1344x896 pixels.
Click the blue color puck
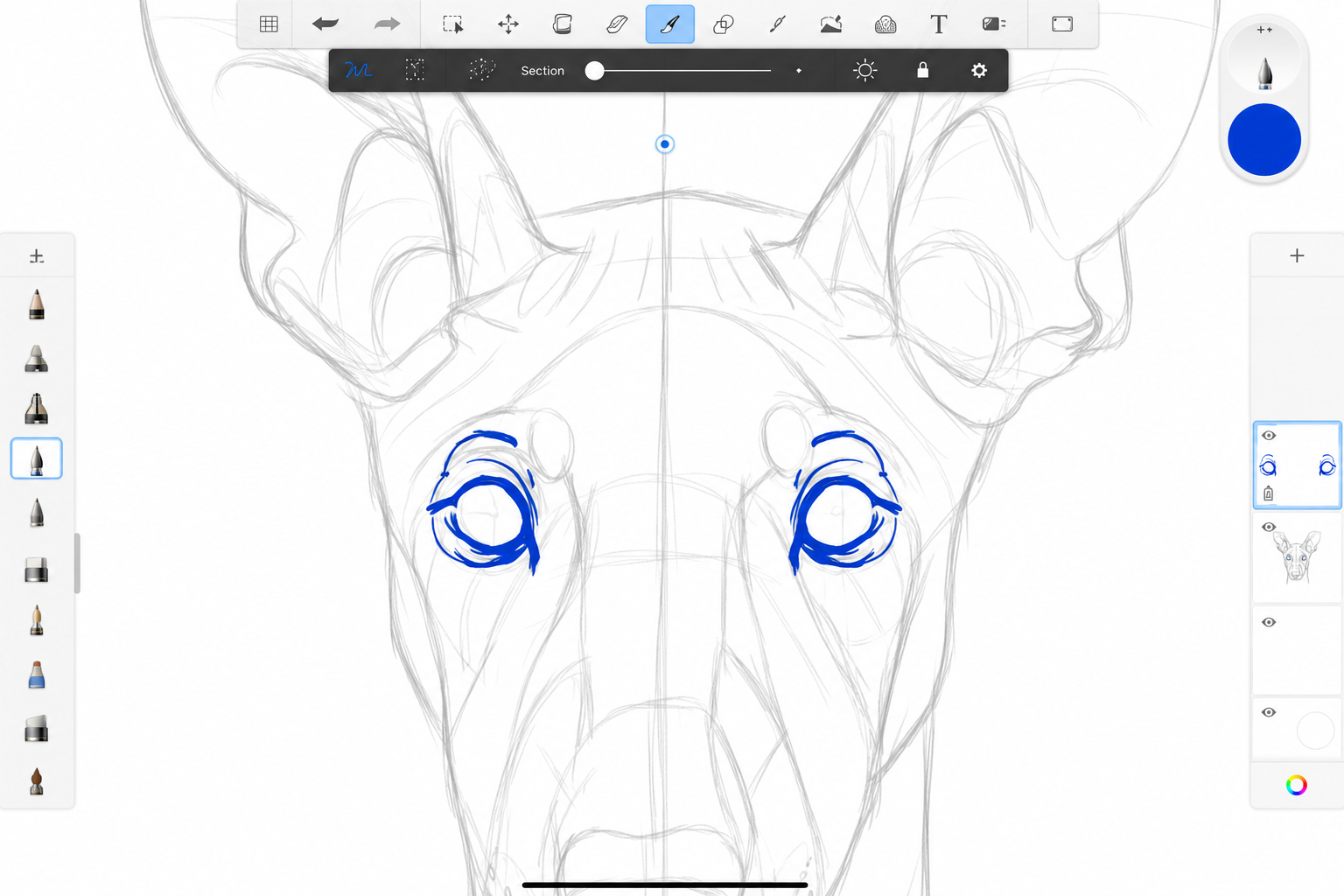(1264, 140)
